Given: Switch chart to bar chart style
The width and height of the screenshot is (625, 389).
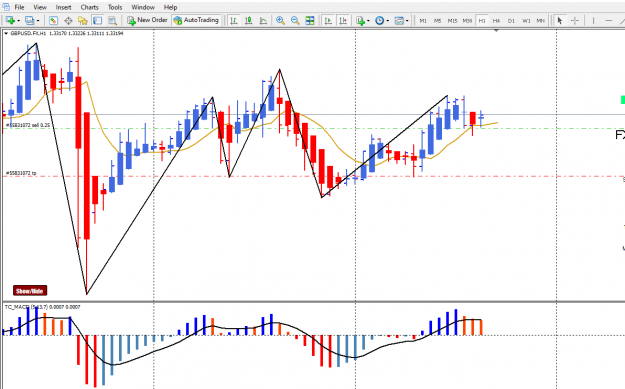Looking at the screenshot, I should coord(234,20).
